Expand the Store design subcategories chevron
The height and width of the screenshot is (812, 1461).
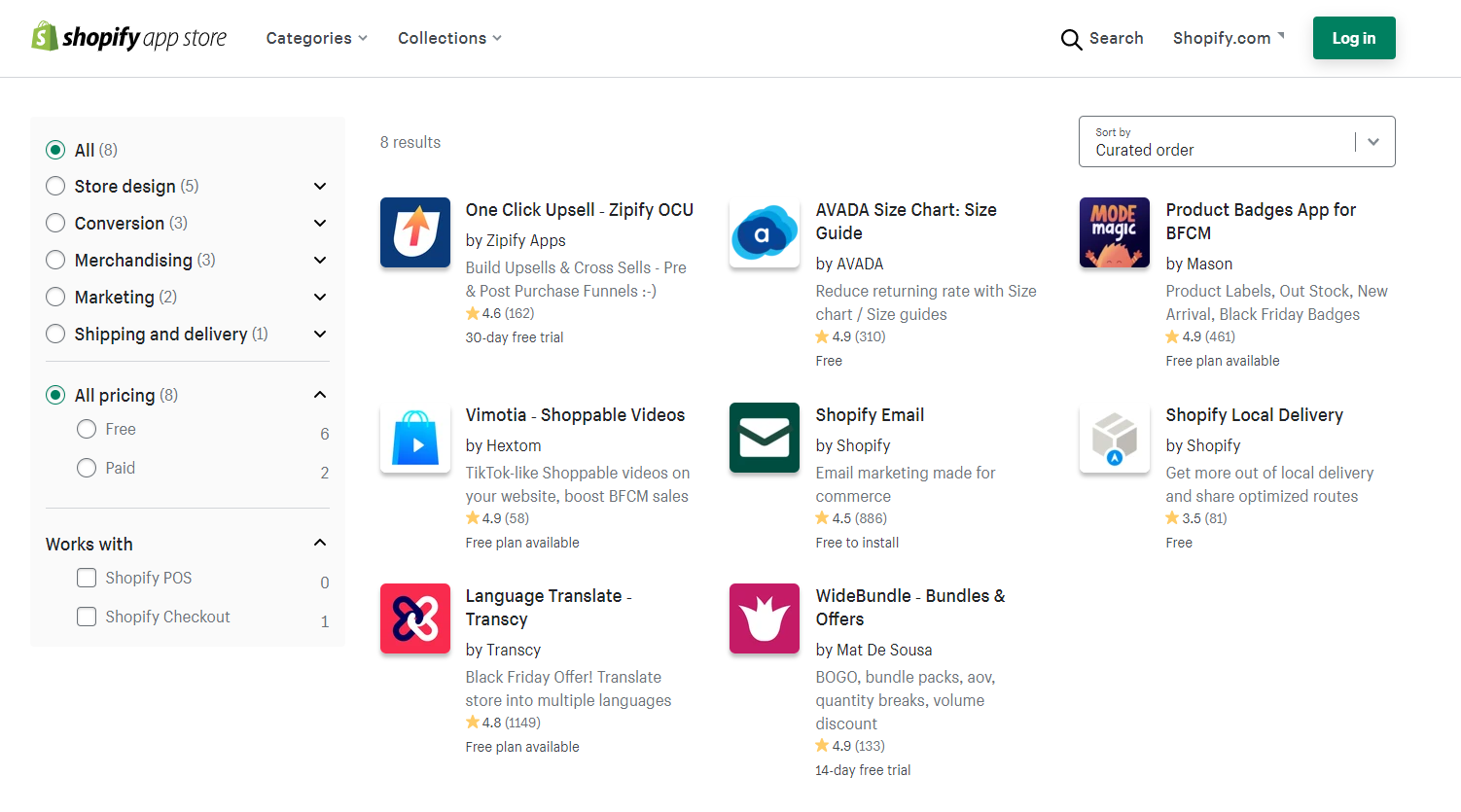[320, 186]
